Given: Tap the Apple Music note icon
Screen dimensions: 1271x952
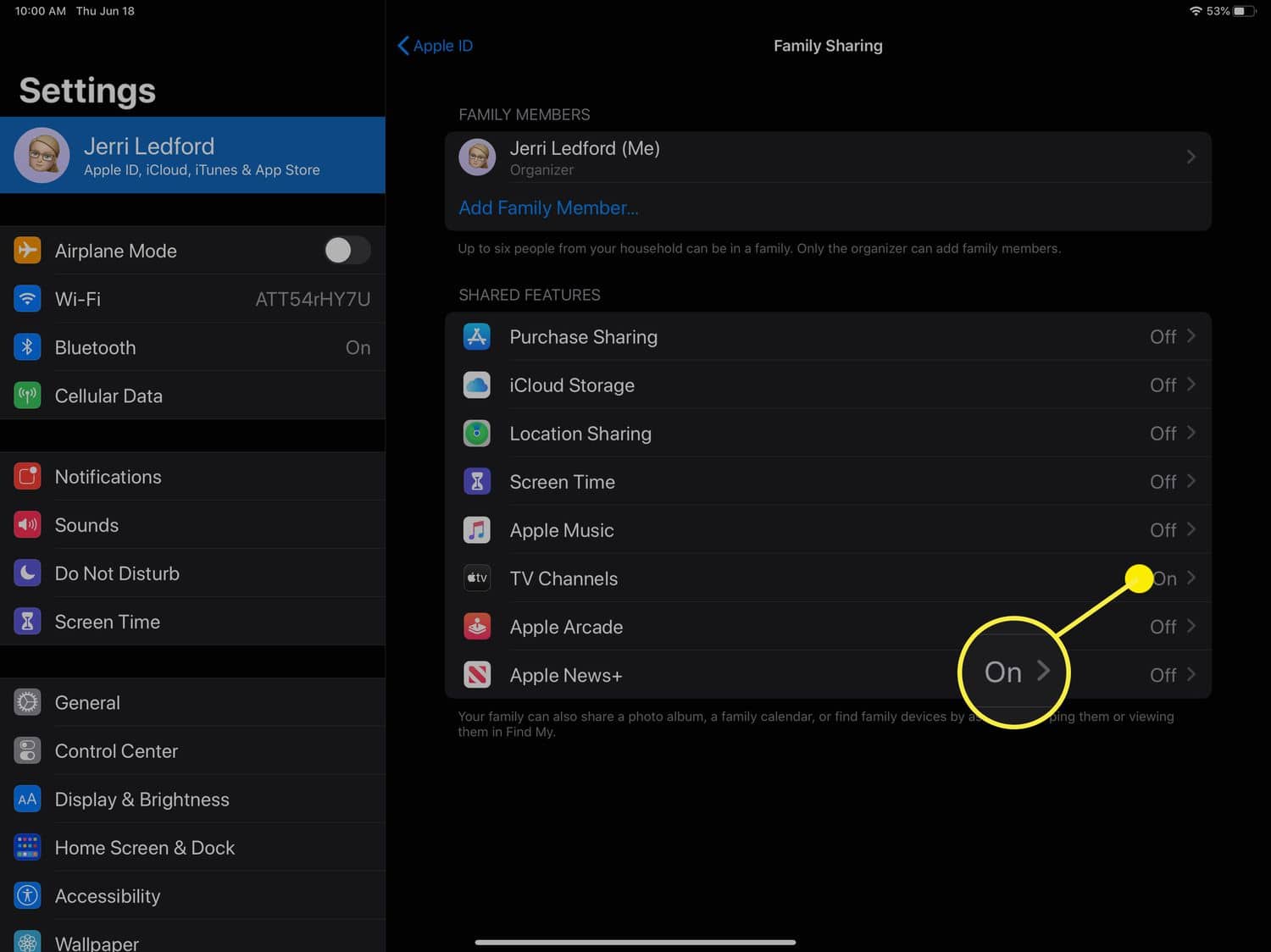Looking at the screenshot, I should point(477,530).
